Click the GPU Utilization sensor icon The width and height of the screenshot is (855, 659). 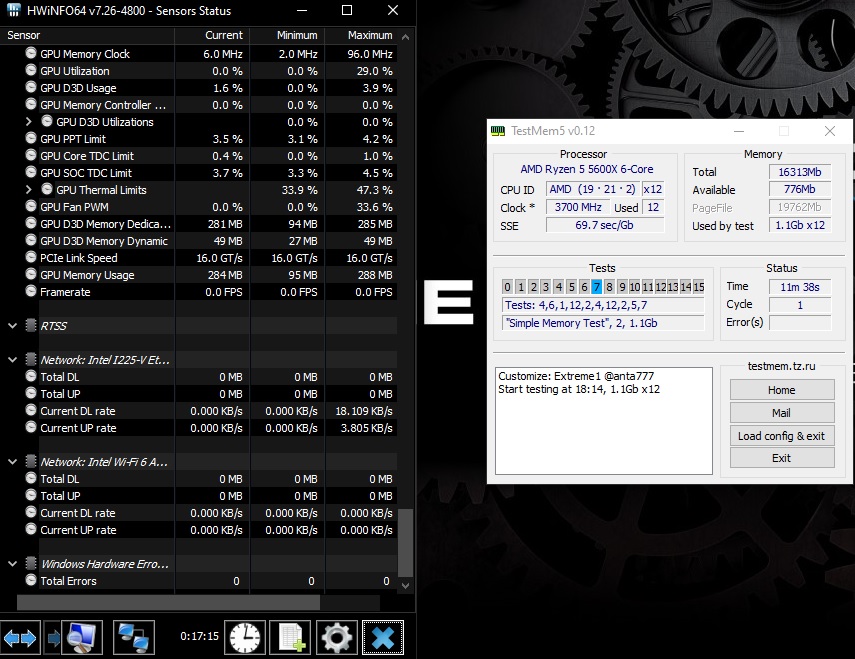pos(31,70)
